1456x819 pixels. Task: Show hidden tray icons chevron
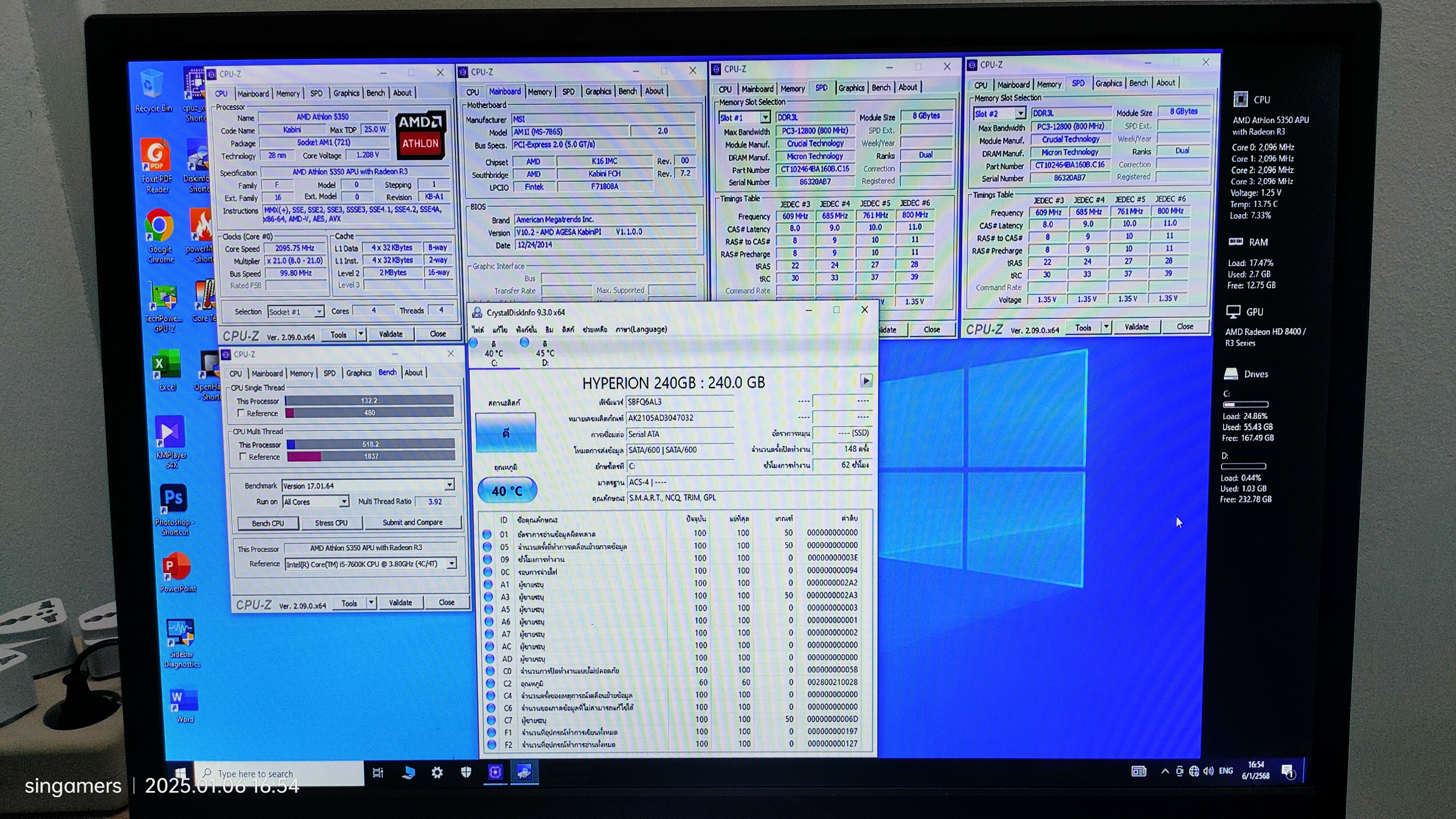tap(1165, 772)
